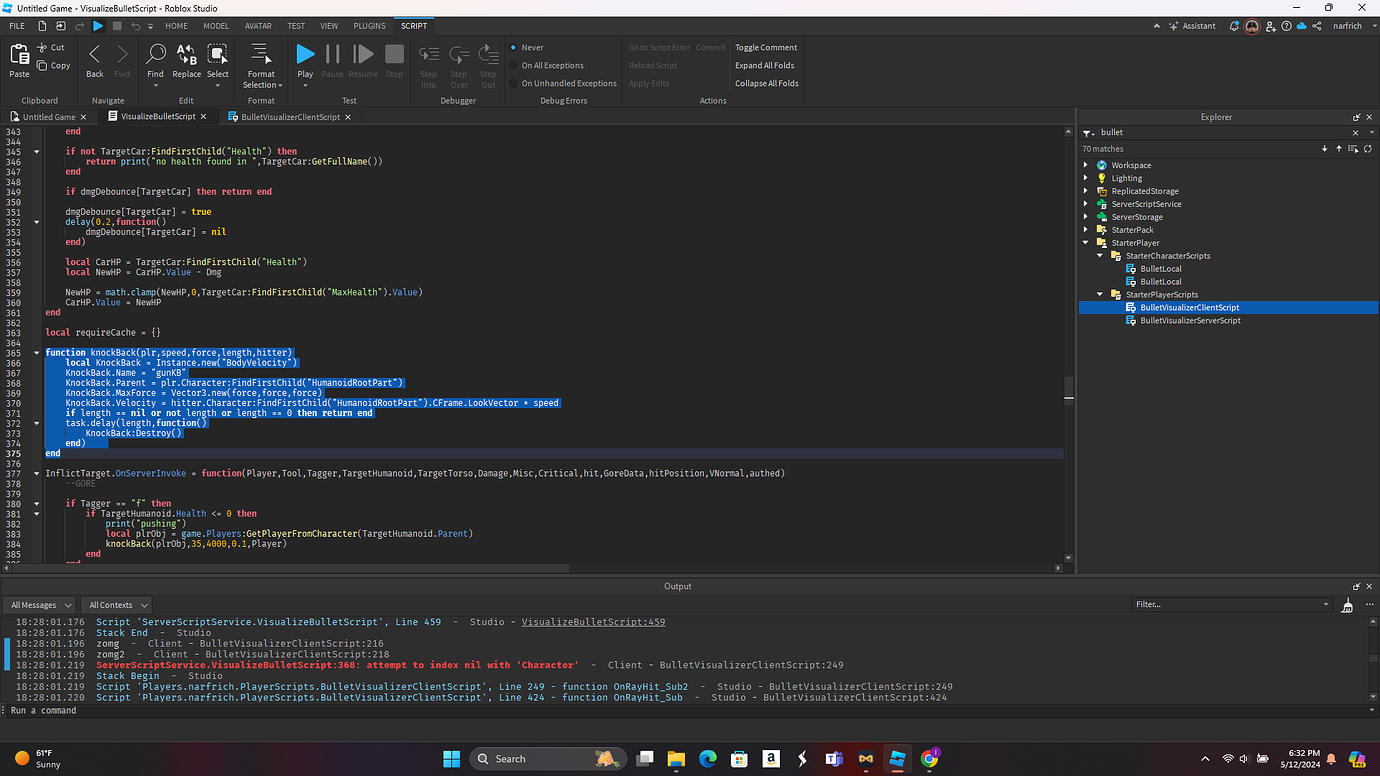Open the FILE menu
Image resolution: width=1380 pixels, height=776 pixels.
tap(17, 26)
